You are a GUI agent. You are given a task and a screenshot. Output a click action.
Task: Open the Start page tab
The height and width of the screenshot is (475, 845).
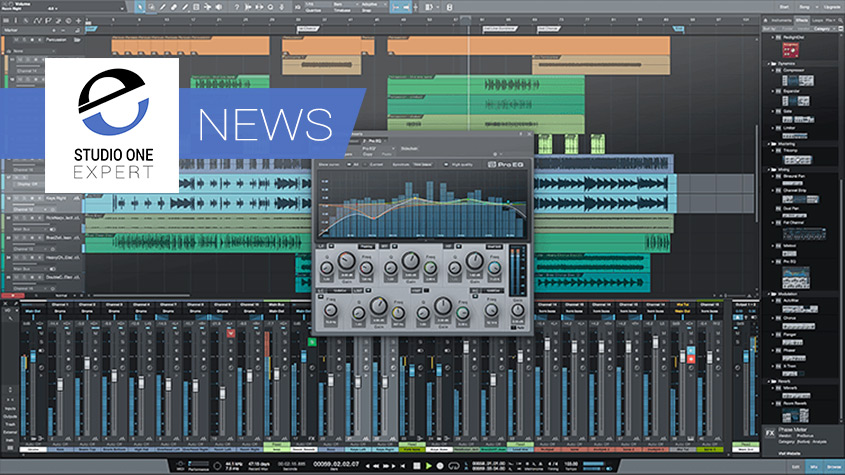coord(785,7)
